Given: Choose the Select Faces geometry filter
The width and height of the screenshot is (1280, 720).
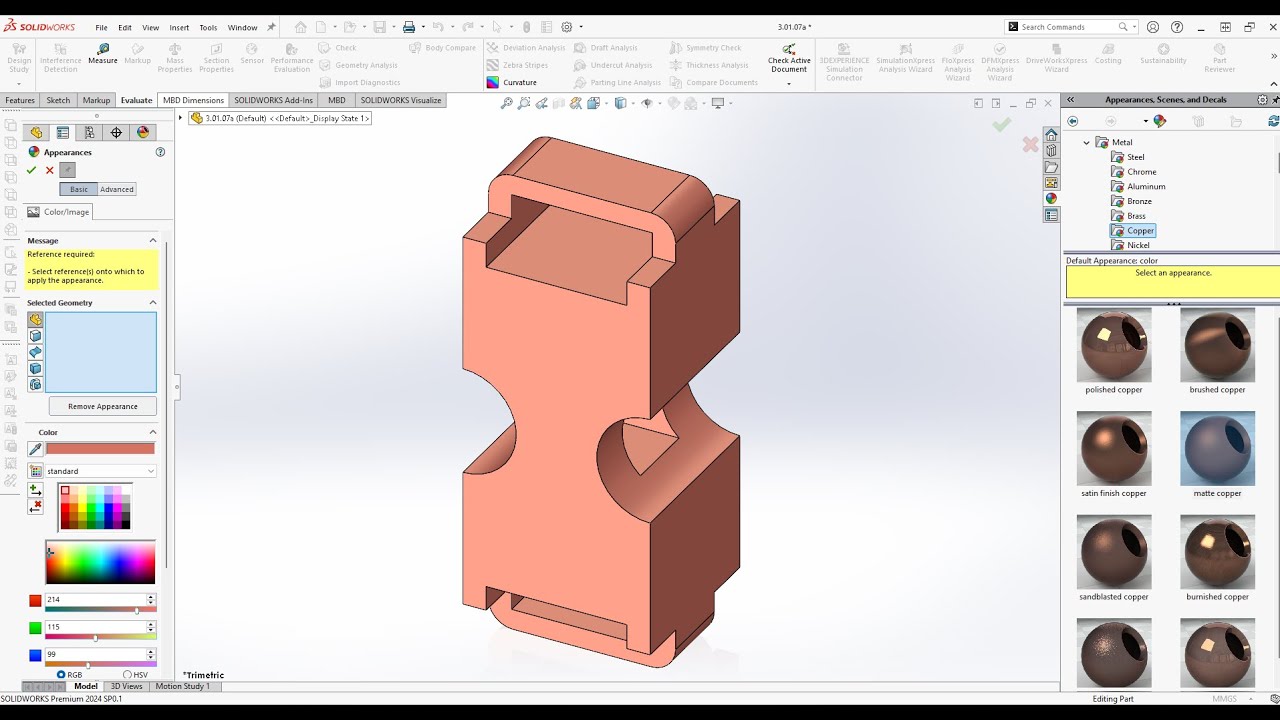Looking at the screenshot, I should (35, 336).
